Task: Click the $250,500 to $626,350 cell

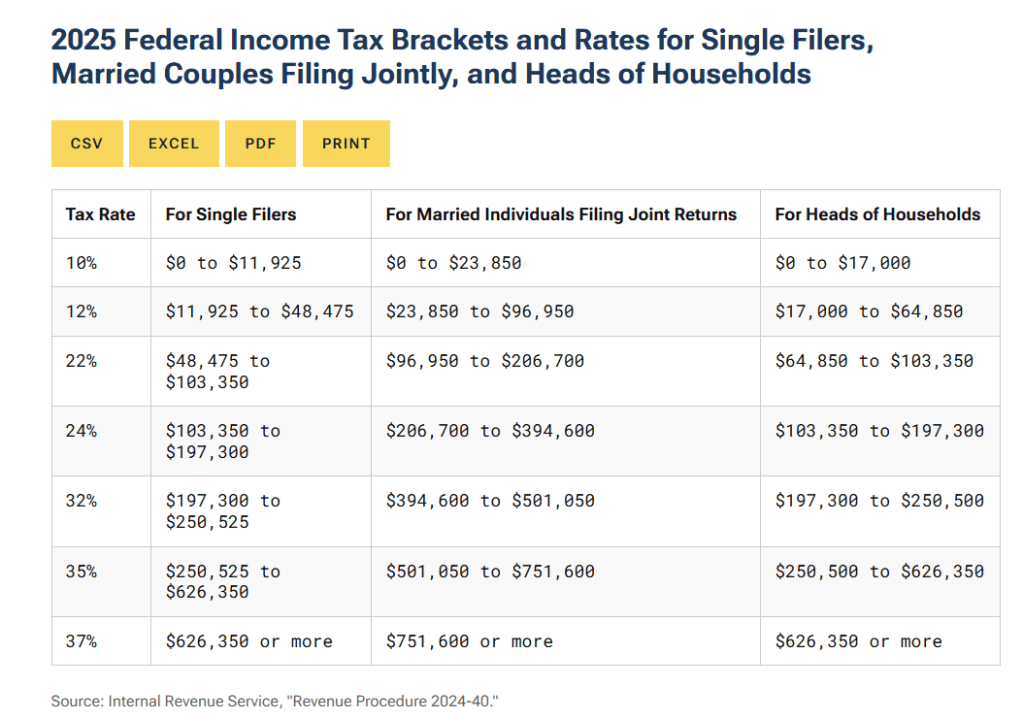Action: (879, 571)
